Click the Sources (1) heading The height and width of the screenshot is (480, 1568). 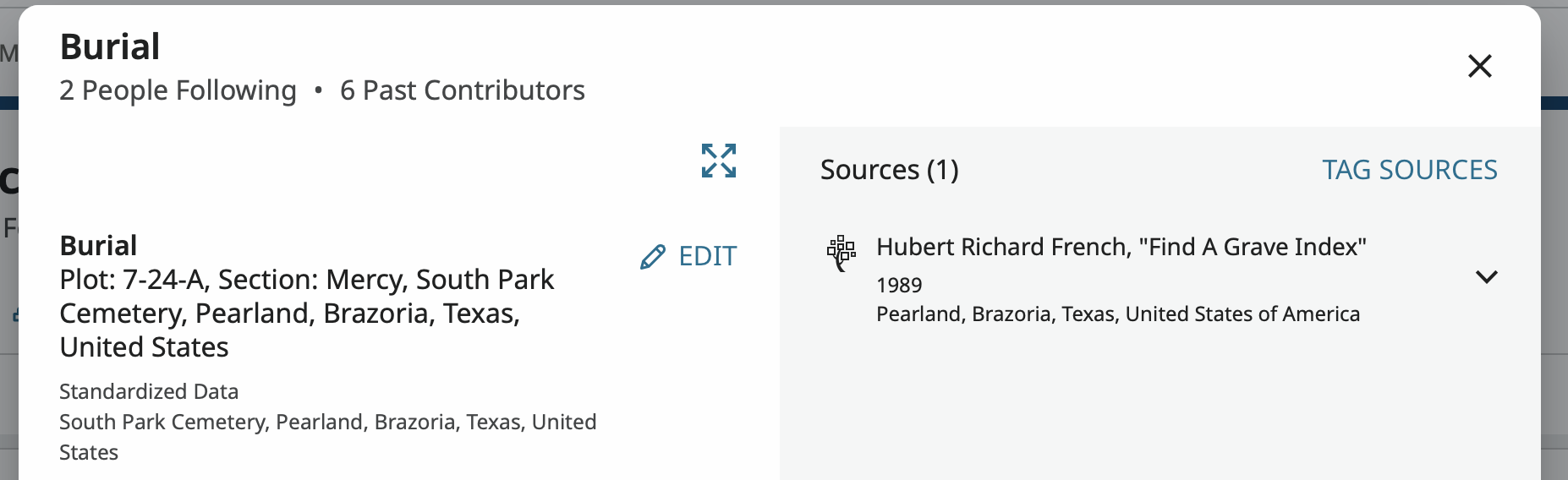[x=889, y=170]
